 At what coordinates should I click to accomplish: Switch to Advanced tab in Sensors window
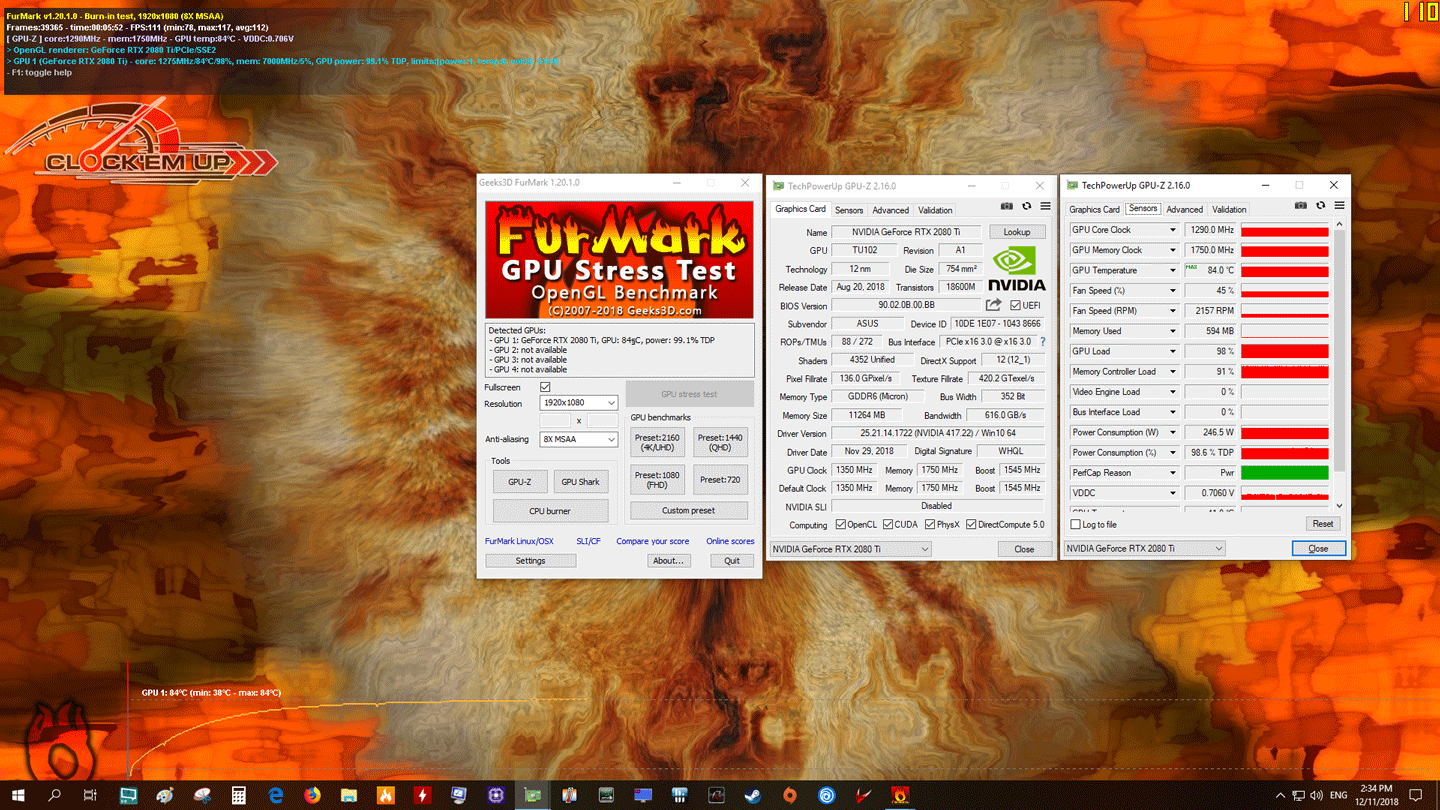1184,209
